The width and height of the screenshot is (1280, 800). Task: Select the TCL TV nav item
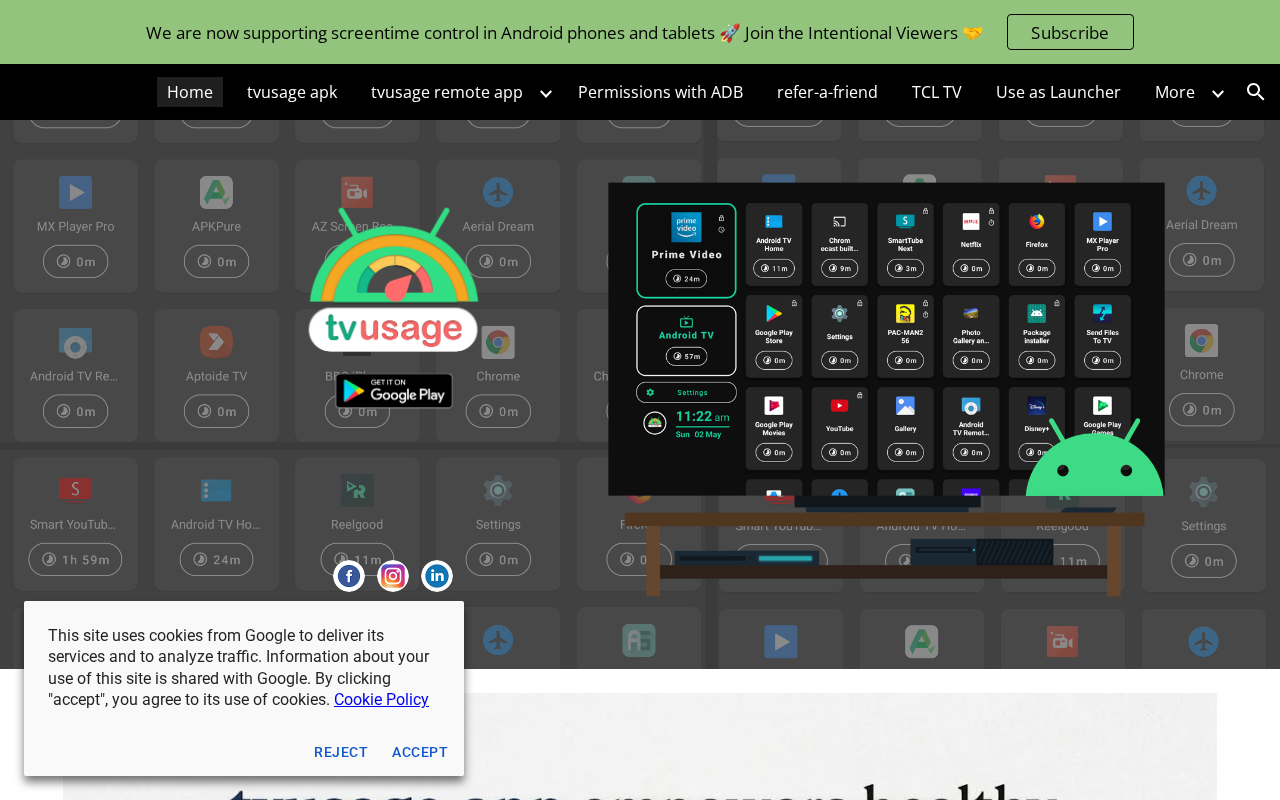[937, 92]
